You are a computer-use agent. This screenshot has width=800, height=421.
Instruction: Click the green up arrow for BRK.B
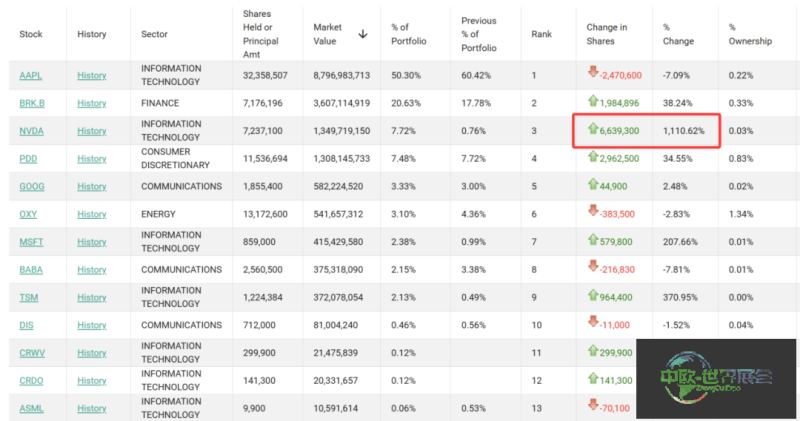click(593, 101)
